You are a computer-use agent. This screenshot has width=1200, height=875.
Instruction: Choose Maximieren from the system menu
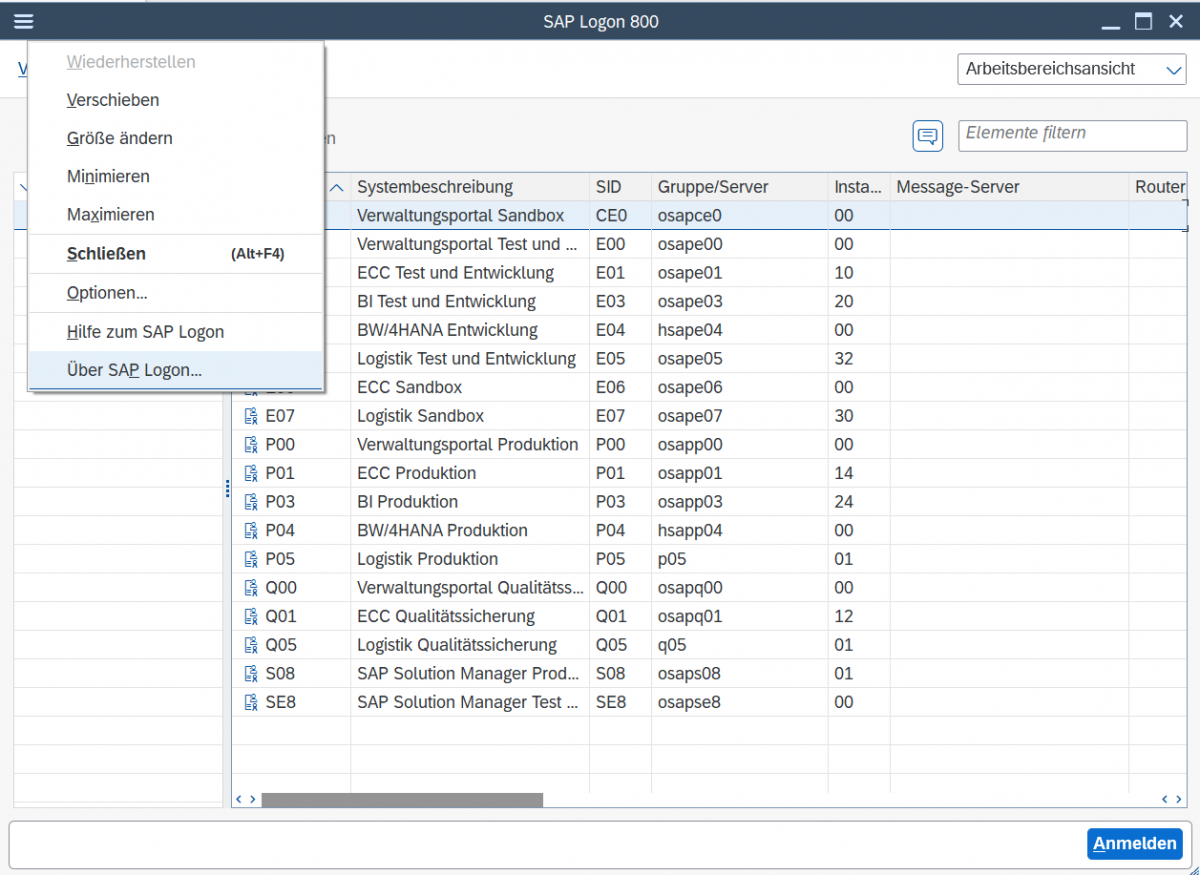coord(110,215)
